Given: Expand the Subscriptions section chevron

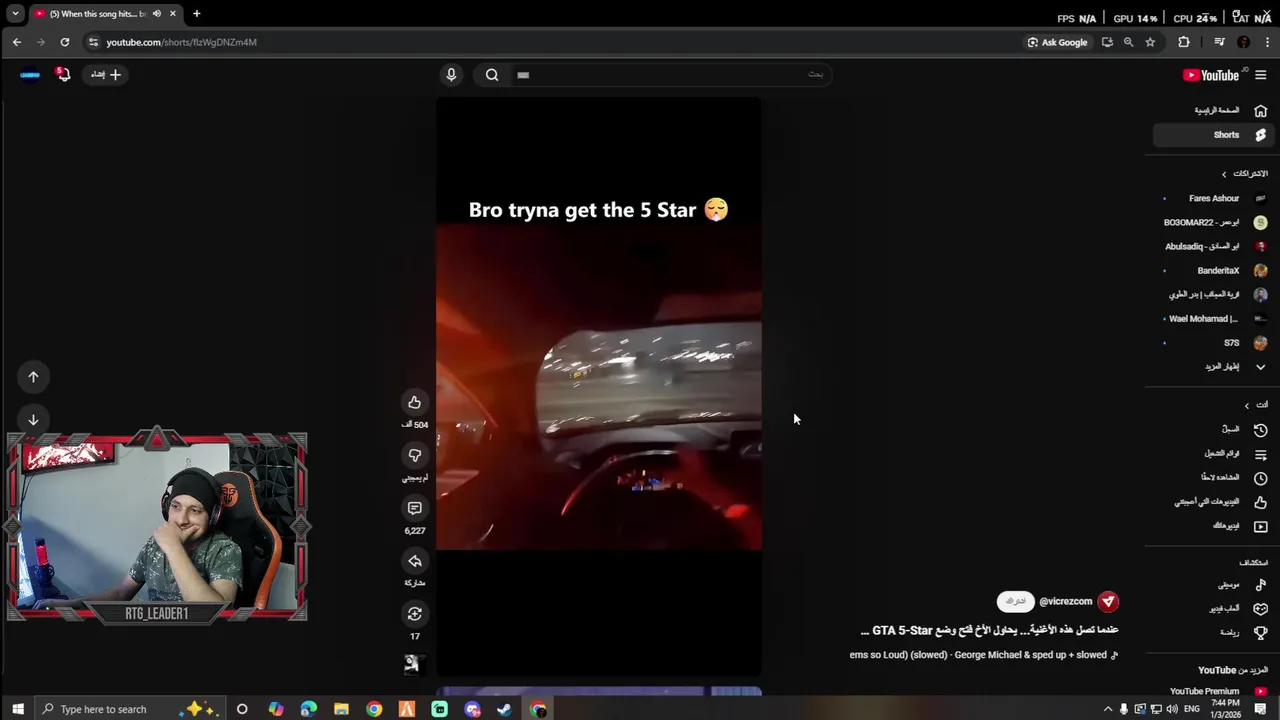Looking at the screenshot, I should click(1224, 174).
